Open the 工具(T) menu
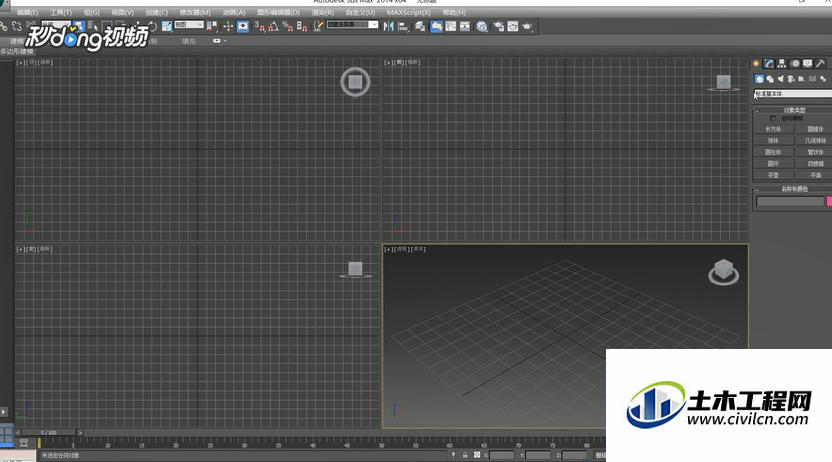This screenshot has width=832, height=462. (60, 12)
